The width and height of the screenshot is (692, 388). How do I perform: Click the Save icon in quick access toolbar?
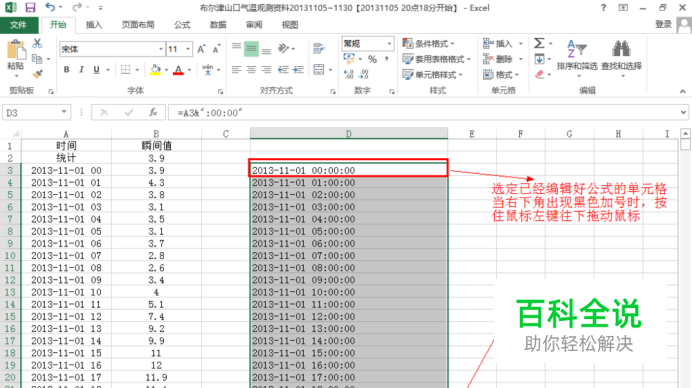[30, 8]
